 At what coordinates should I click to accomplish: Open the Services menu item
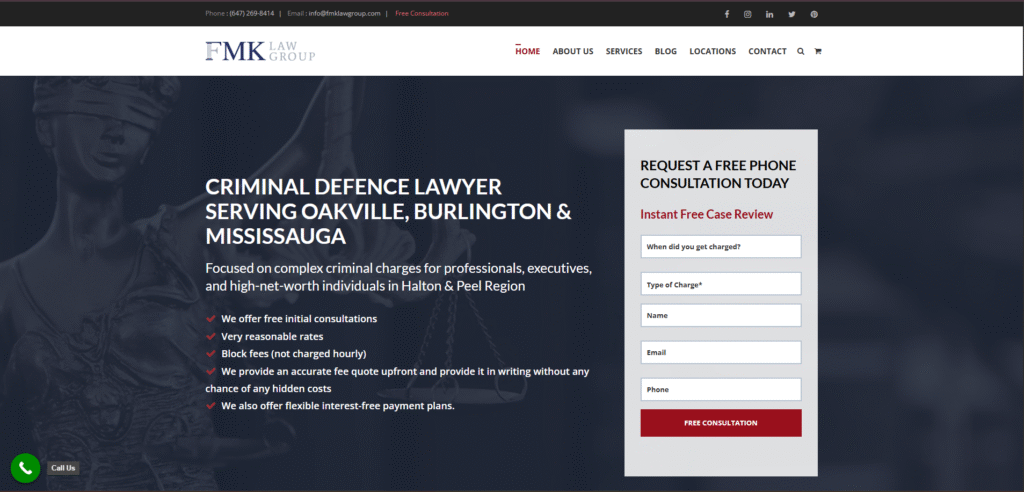pos(624,51)
